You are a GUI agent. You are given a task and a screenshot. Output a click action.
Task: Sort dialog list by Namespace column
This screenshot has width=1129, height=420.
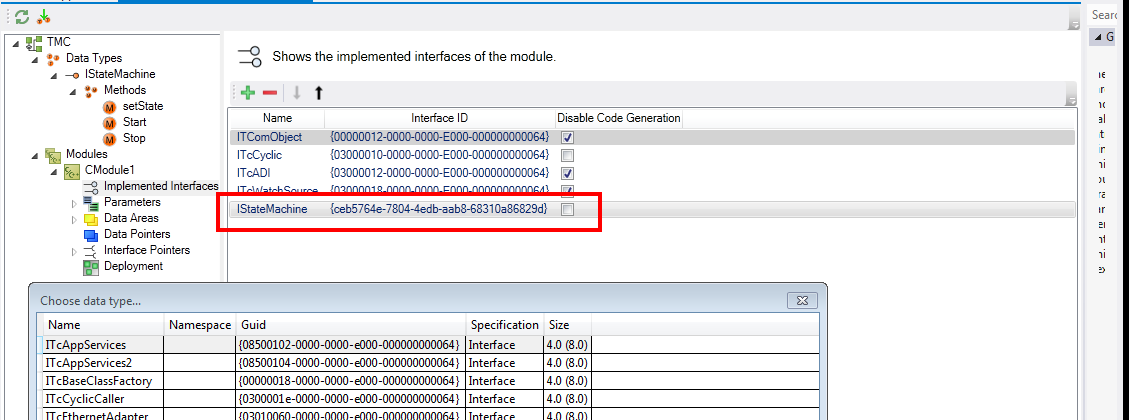(x=200, y=325)
